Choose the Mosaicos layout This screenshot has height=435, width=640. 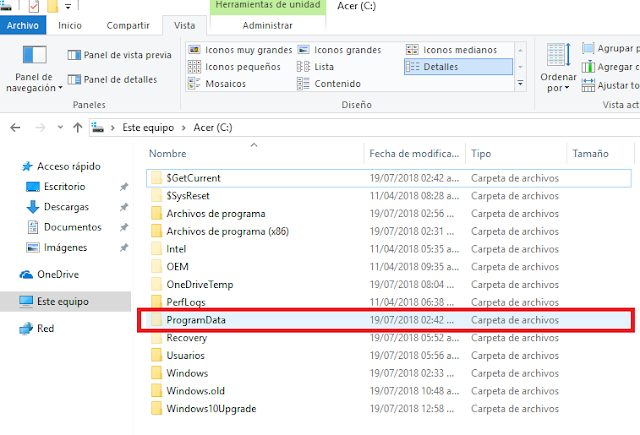(217, 84)
